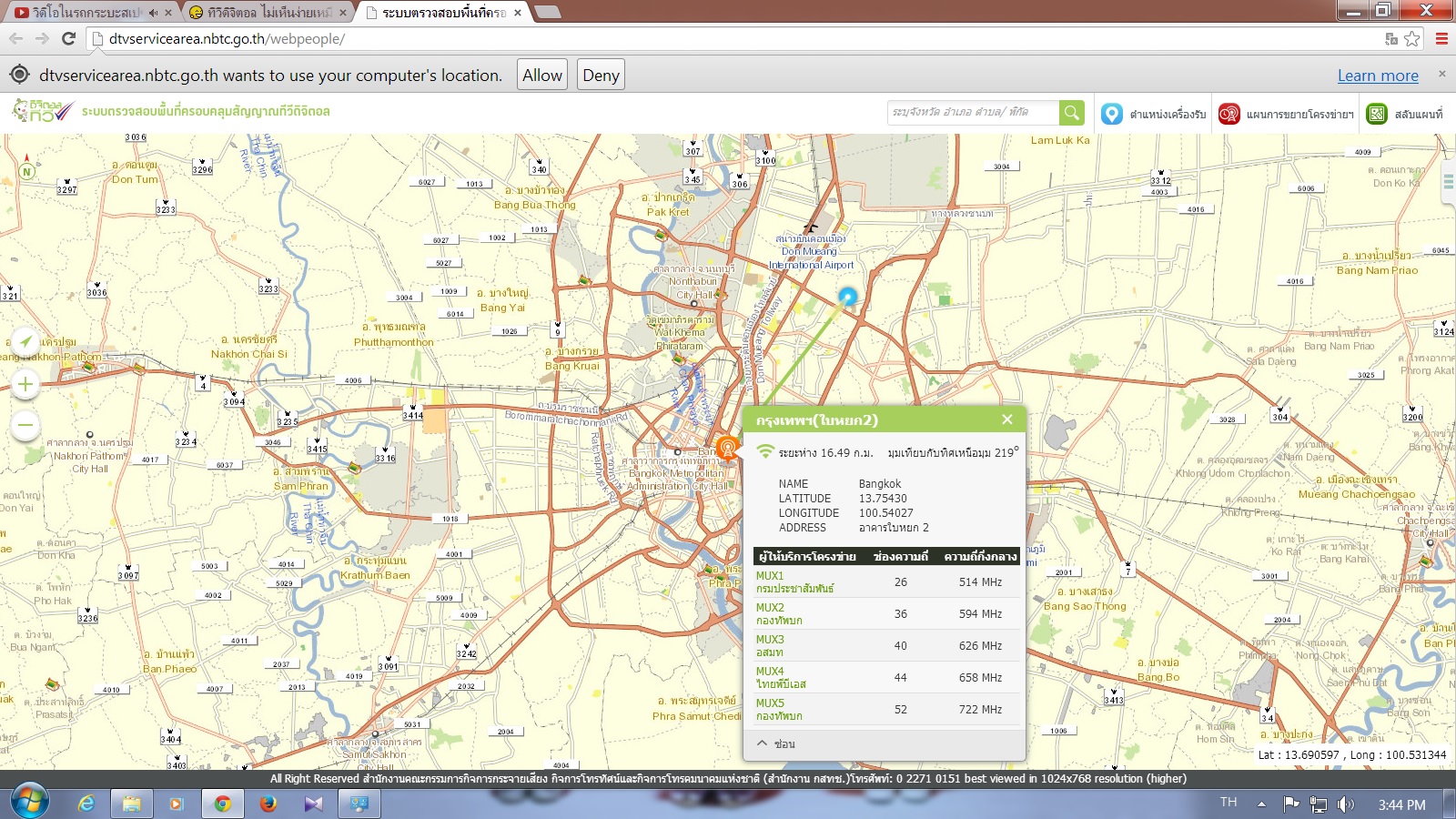Click the red network expansion plan icon
The image size is (1456, 819).
coord(1228,114)
